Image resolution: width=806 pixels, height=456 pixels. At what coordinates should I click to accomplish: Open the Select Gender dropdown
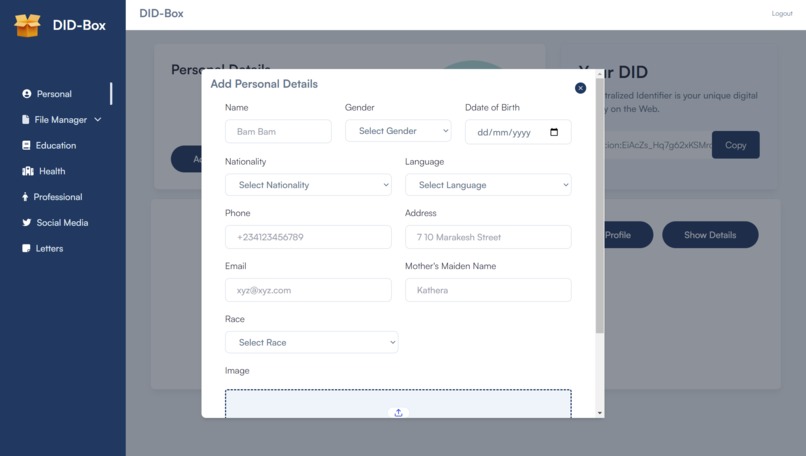point(398,131)
